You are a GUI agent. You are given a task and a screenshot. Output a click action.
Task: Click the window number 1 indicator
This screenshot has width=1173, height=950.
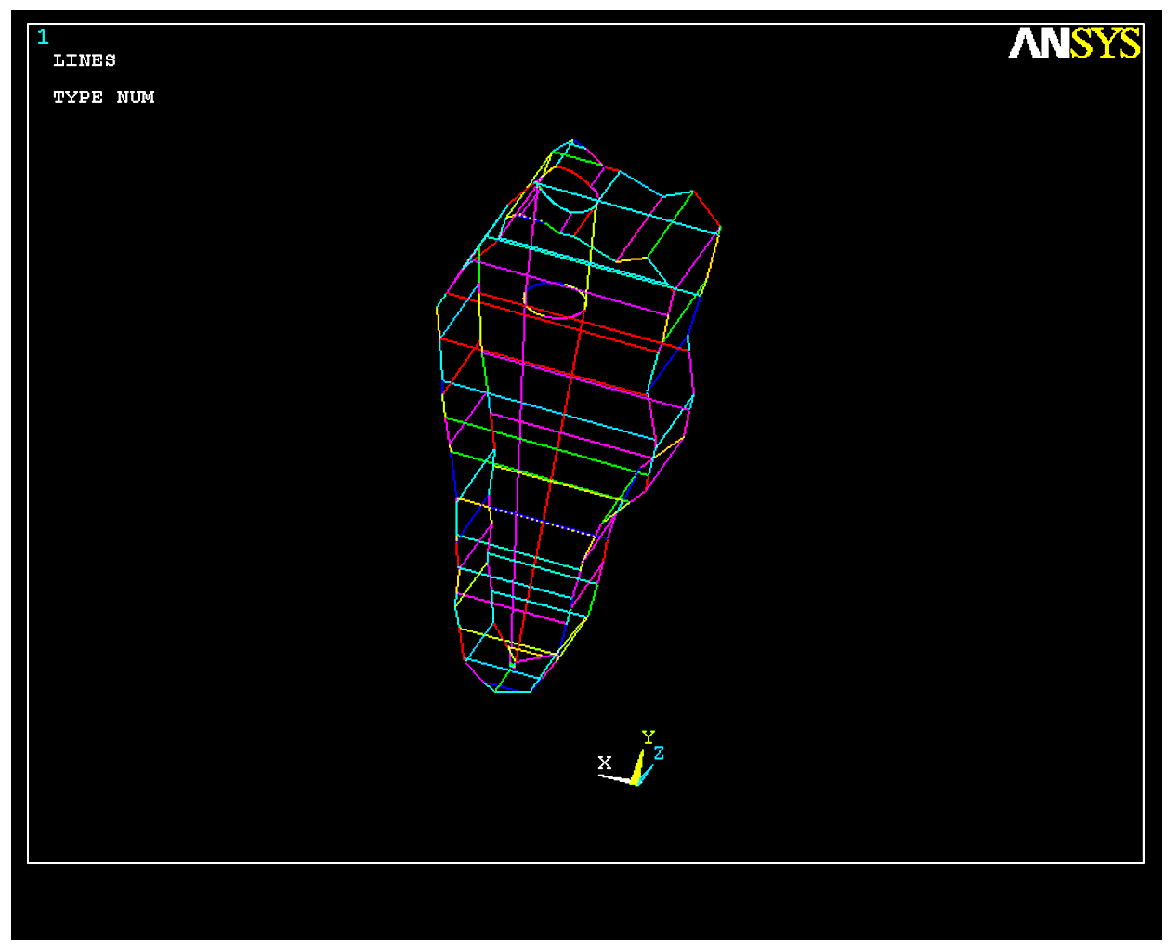click(x=42, y=37)
